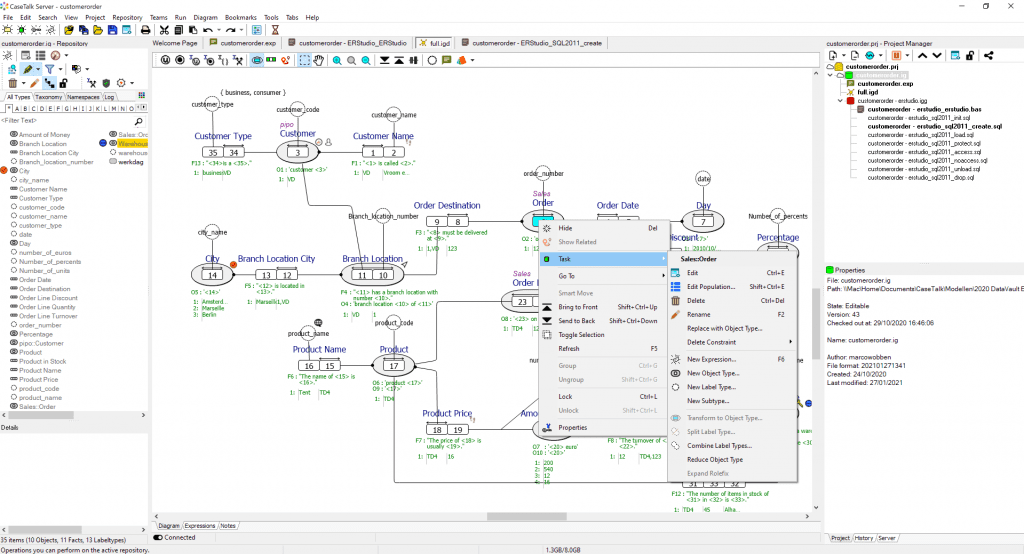Click the trash can icon in repository toolbar

point(12,83)
